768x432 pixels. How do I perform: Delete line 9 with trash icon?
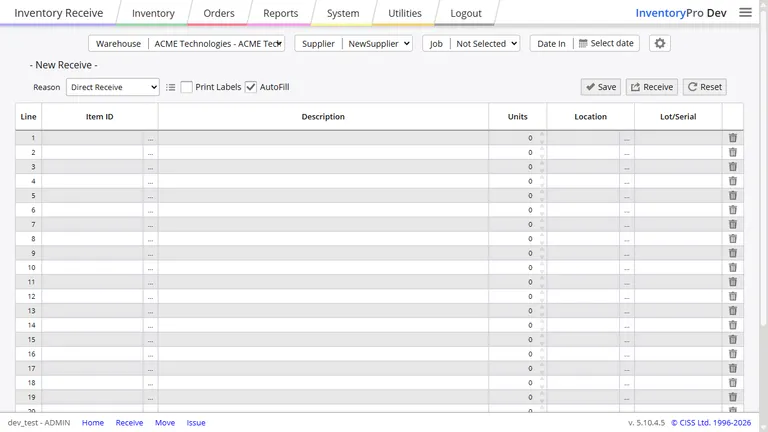pyautogui.click(x=733, y=253)
